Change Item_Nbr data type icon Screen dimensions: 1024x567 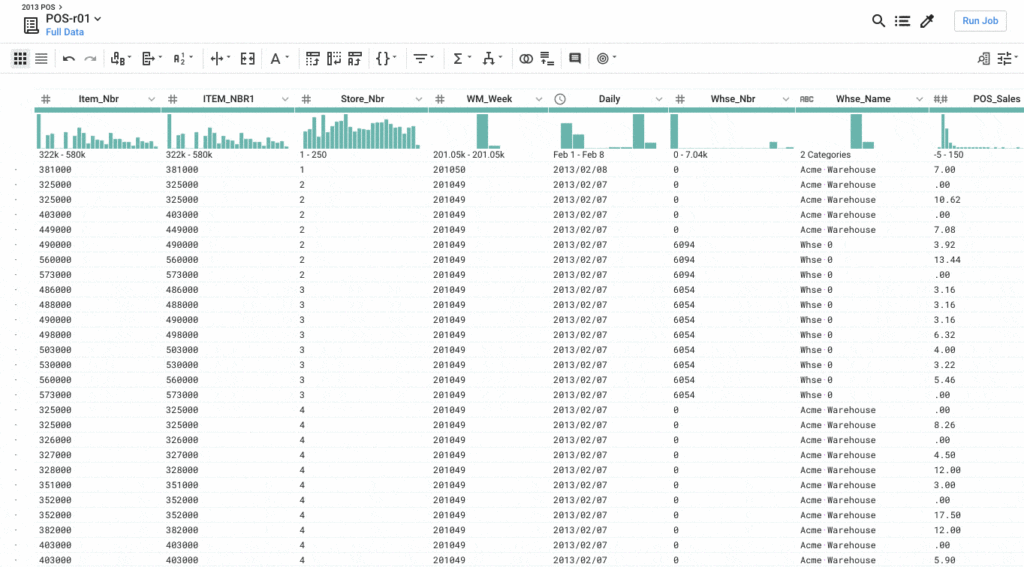coord(46,99)
